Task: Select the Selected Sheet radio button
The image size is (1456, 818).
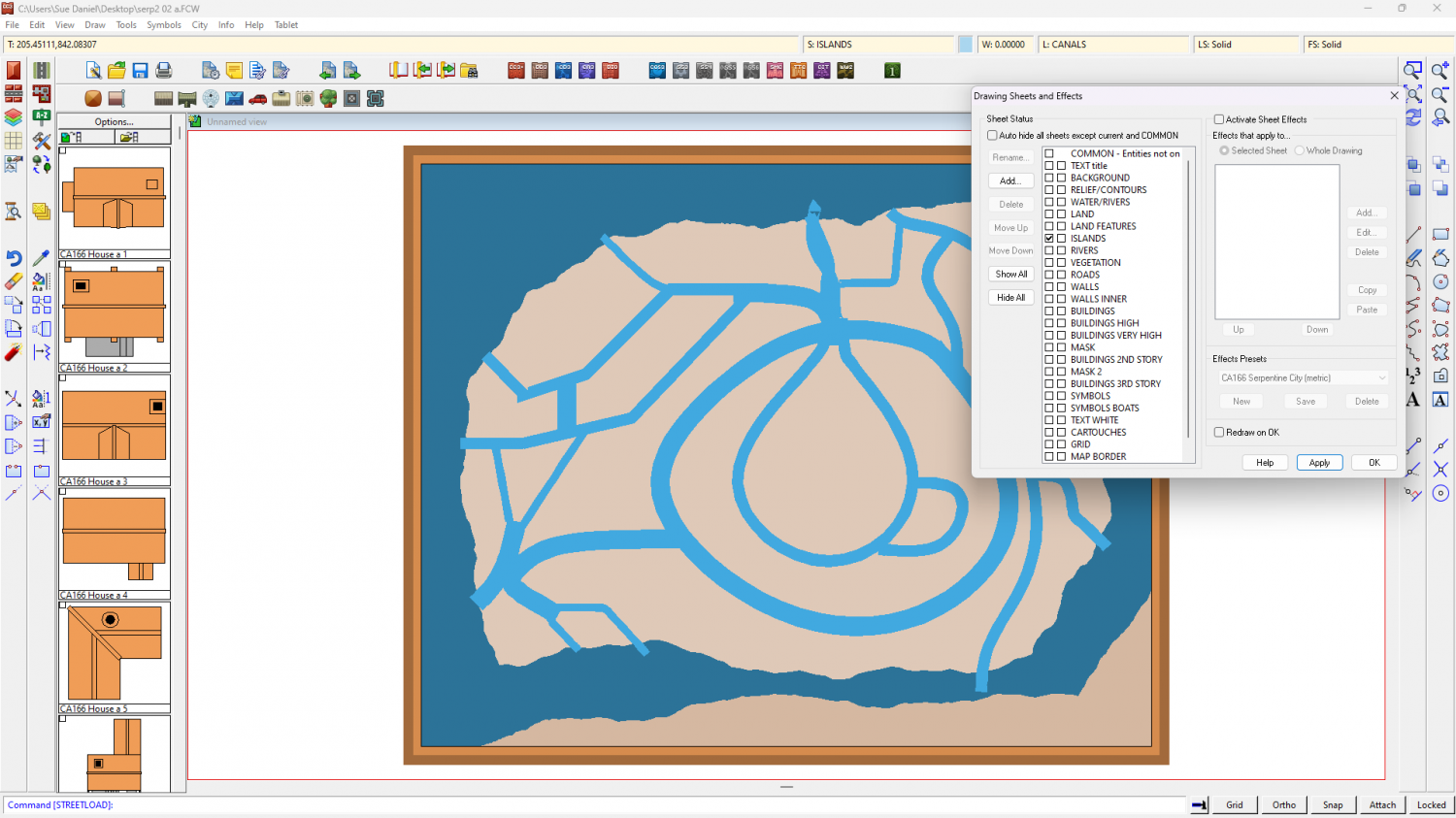Action: point(1225,150)
